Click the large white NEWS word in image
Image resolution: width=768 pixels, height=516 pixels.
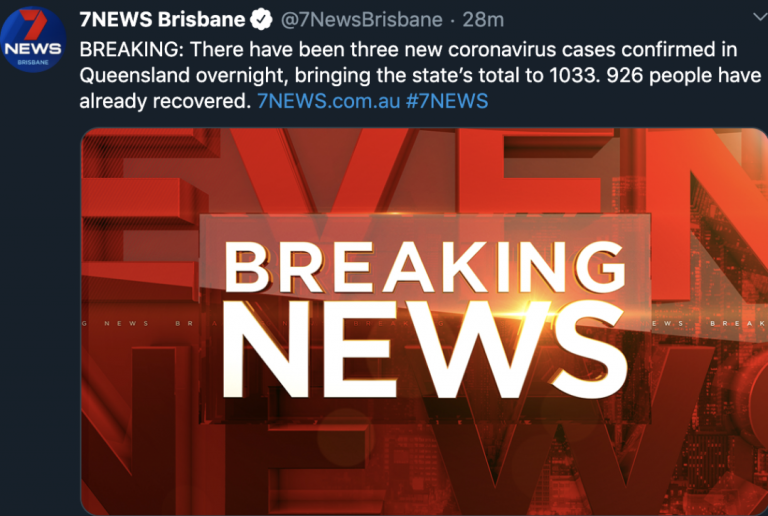[x=424, y=349]
